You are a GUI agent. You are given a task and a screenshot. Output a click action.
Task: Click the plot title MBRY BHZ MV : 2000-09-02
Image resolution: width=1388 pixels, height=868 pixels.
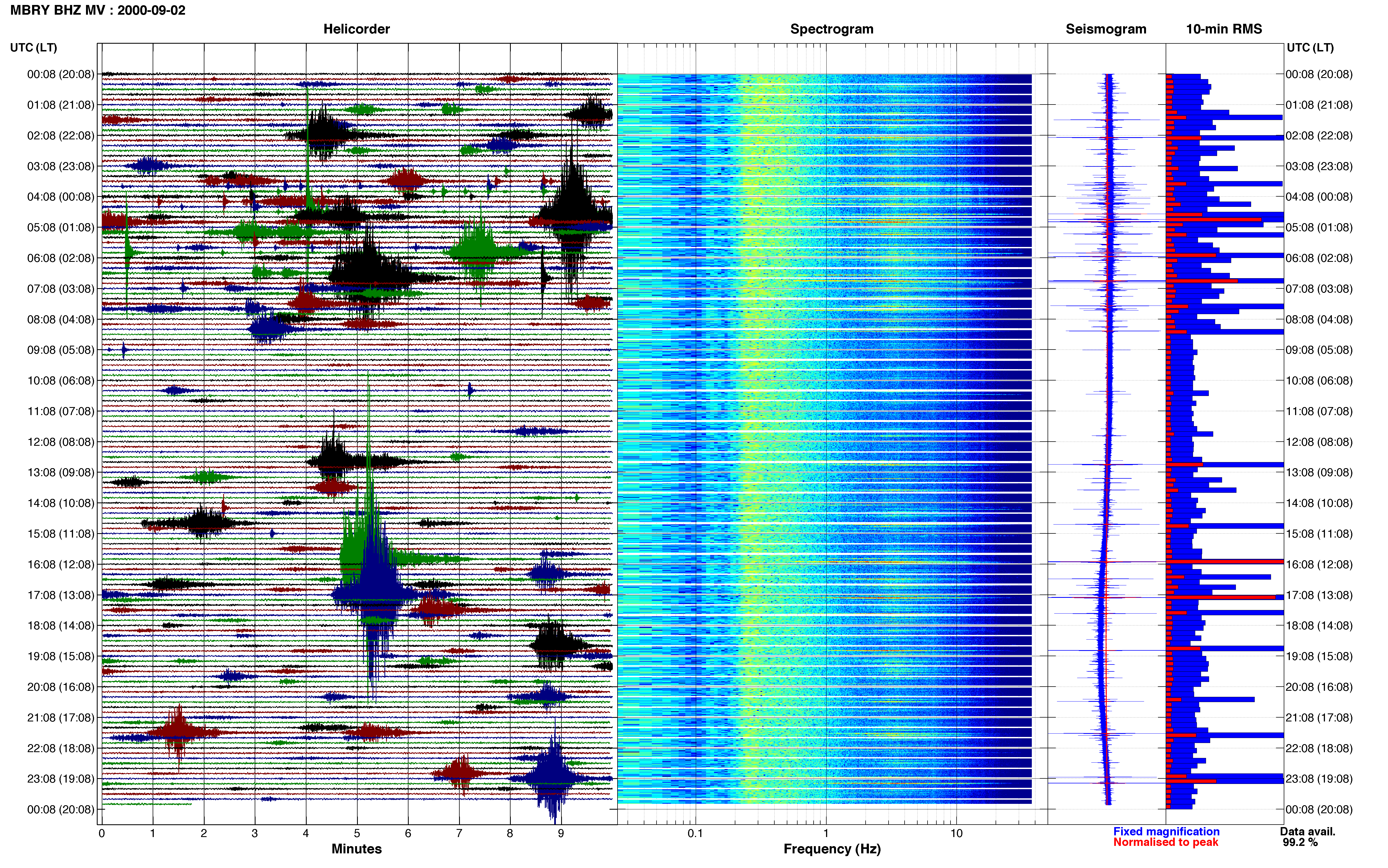(x=98, y=10)
